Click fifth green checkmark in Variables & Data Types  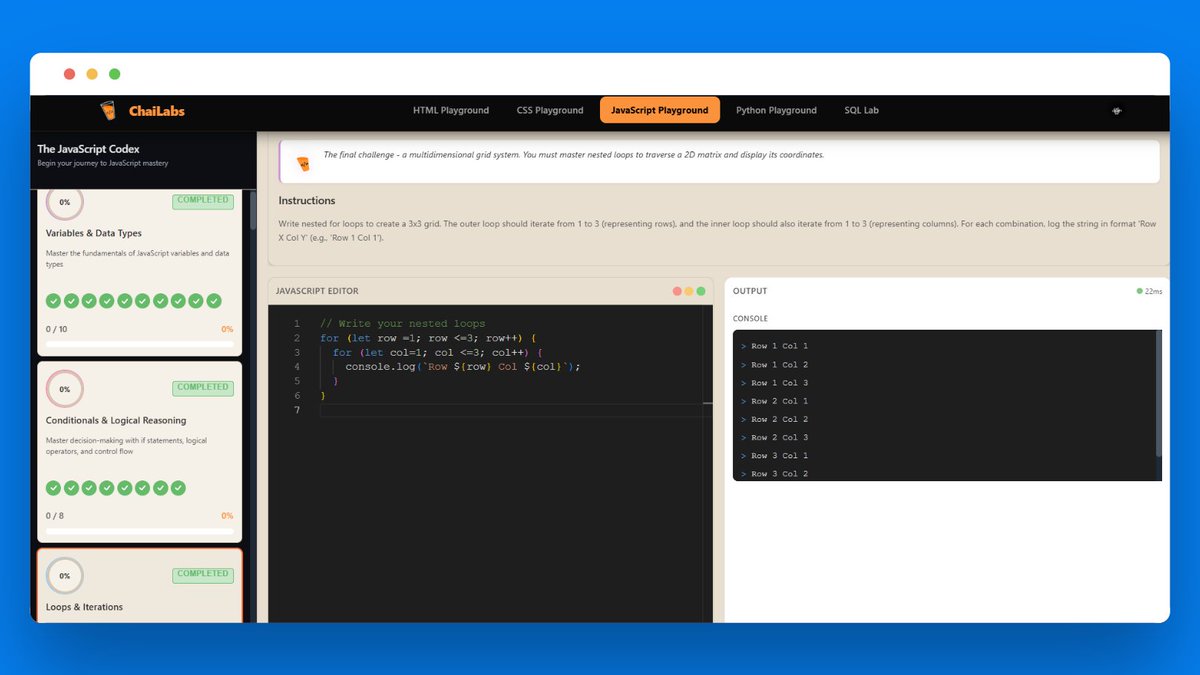click(125, 300)
